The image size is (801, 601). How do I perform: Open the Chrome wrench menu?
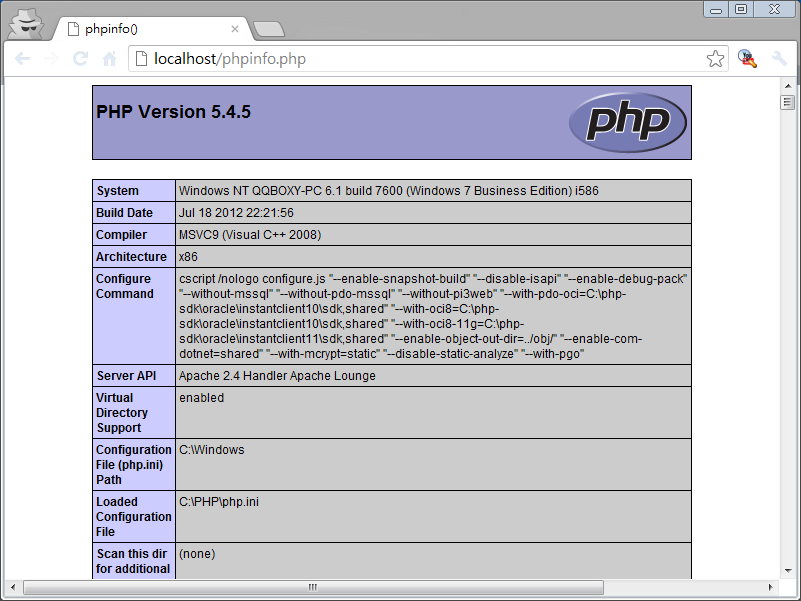coord(779,59)
